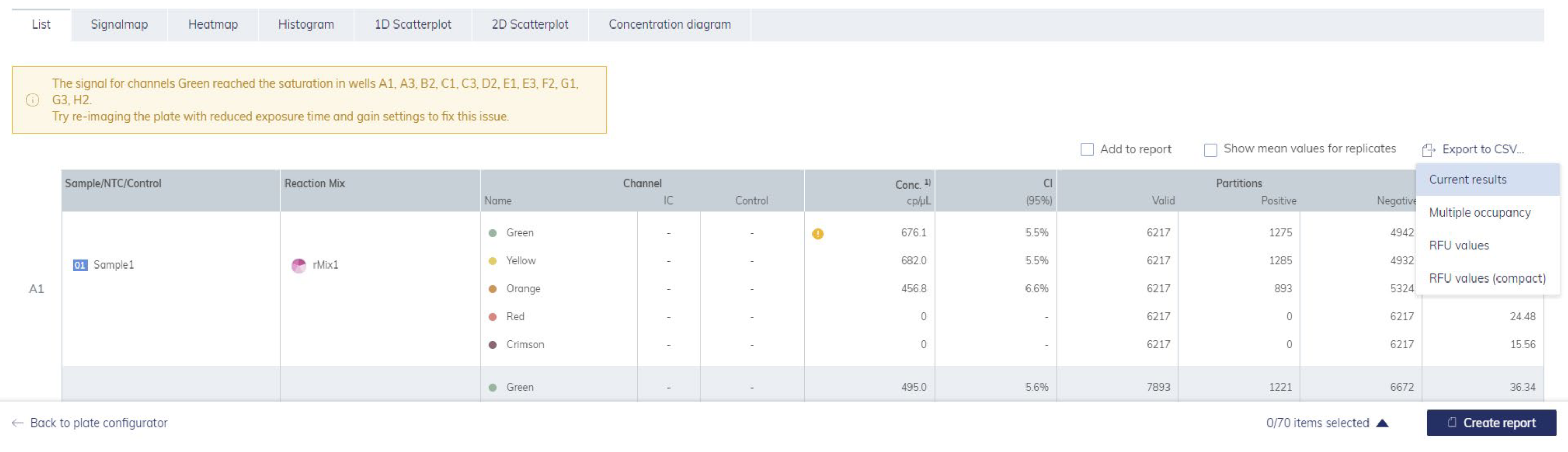This screenshot has width=1568, height=452.
Task: Click the Green channel dot in A1
Action: [493, 233]
